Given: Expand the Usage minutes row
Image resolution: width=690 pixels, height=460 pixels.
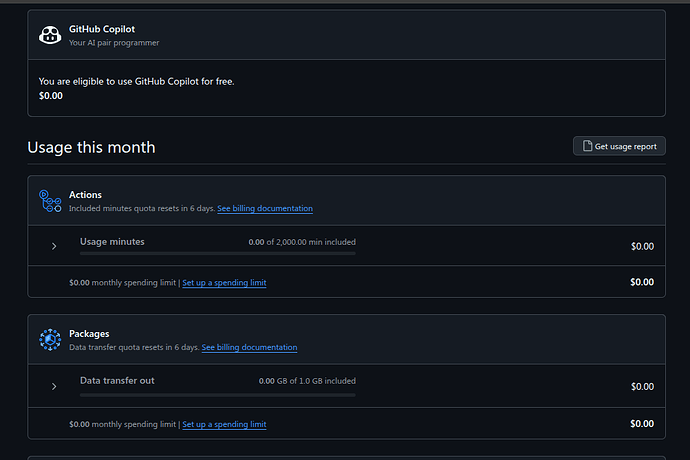Looking at the screenshot, I should (54, 246).
